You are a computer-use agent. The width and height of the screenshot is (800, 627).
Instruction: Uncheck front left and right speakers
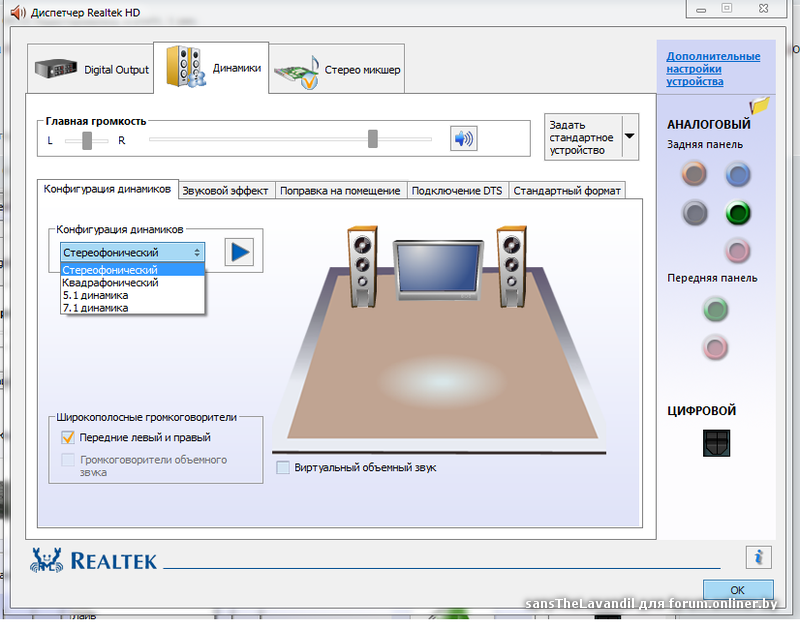coord(68,437)
